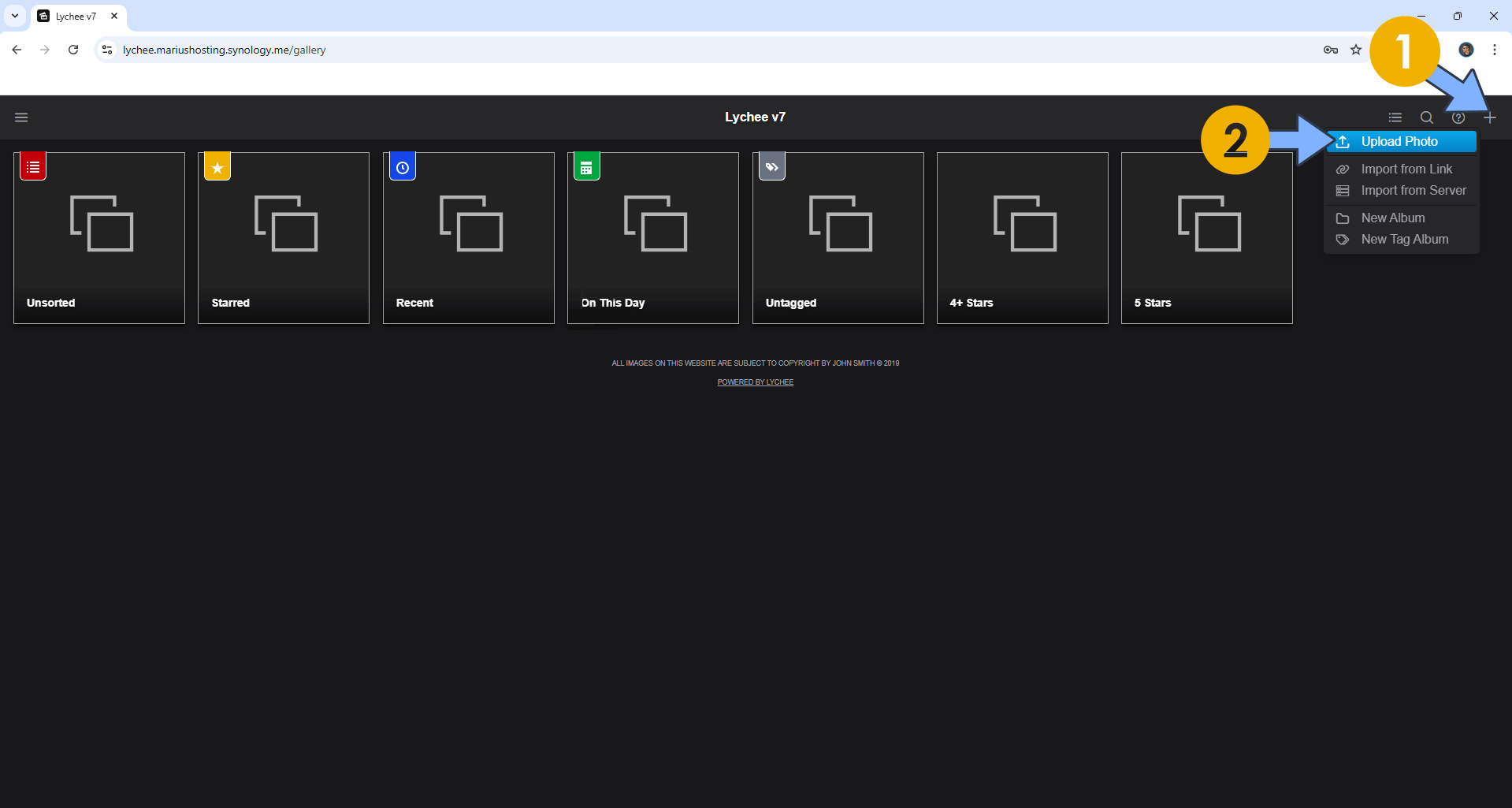This screenshot has height=808, width=1512.
Task: Click the browser profile avatar
Action: 1466,49
